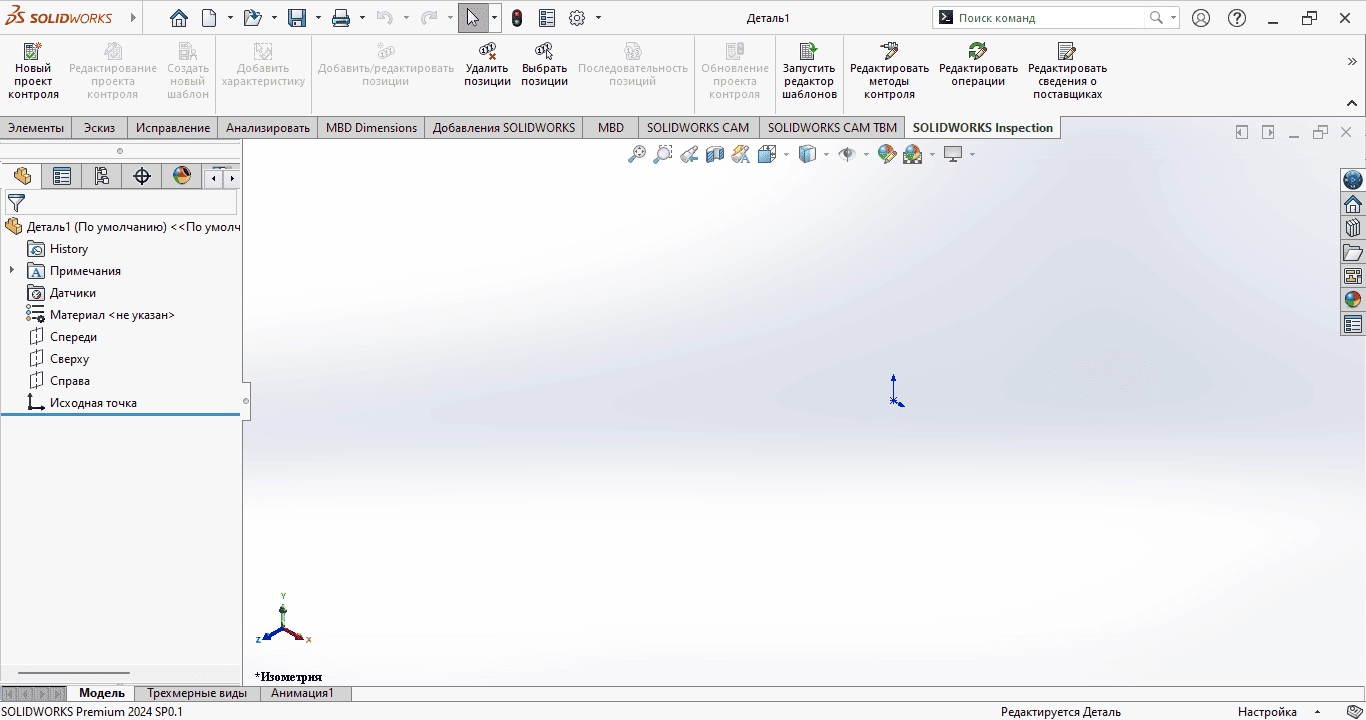The width and height of the screenshot is (1366, 720).
Task: Open View Orientation cube dropdown
Action: click(x=786, y=154)
